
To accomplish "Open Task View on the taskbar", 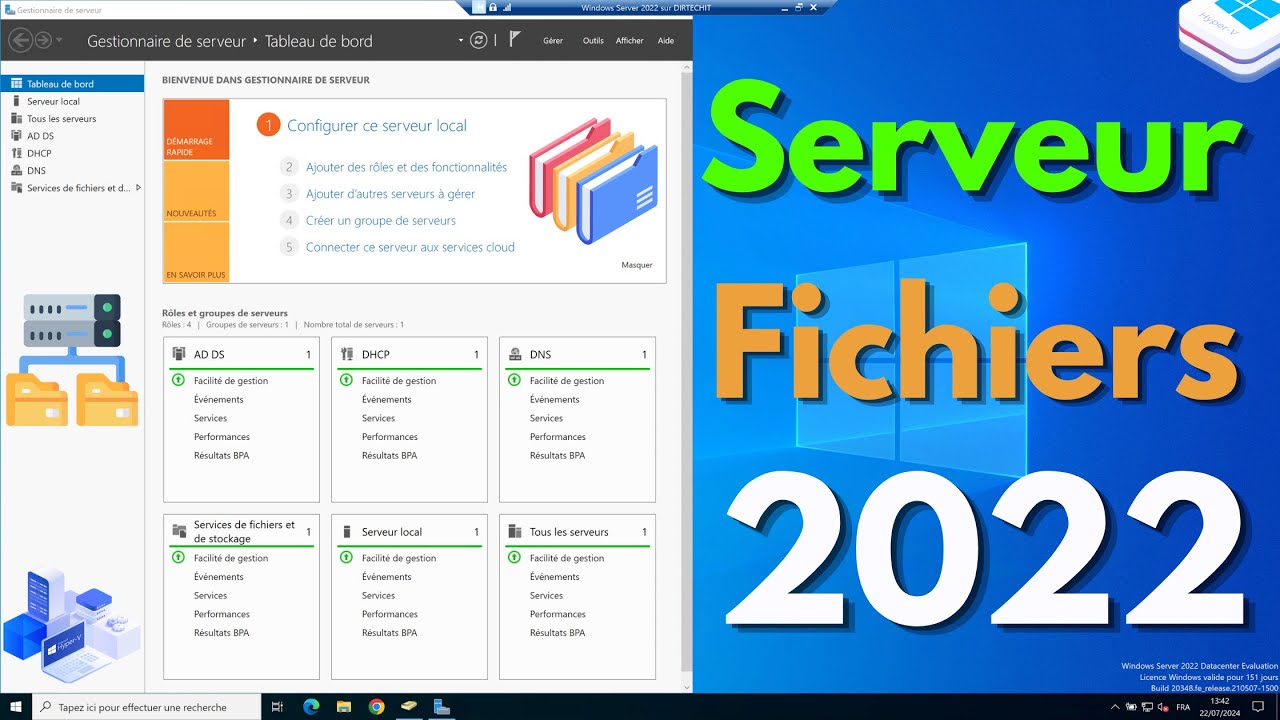I will [x=278, y=707].
